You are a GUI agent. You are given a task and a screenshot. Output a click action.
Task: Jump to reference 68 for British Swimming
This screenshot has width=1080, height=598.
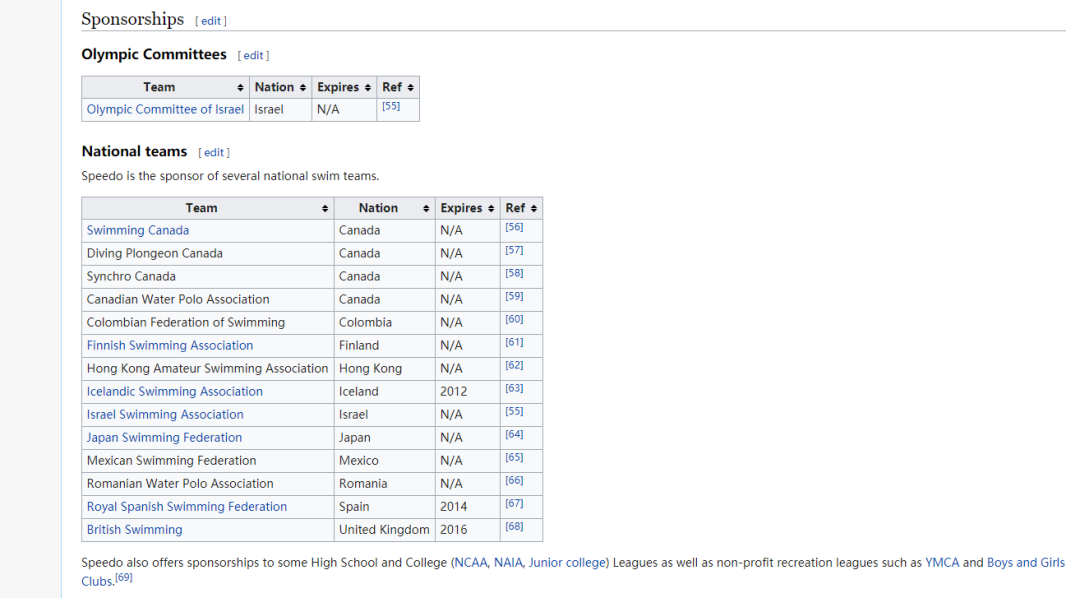(x=514, y=527)
